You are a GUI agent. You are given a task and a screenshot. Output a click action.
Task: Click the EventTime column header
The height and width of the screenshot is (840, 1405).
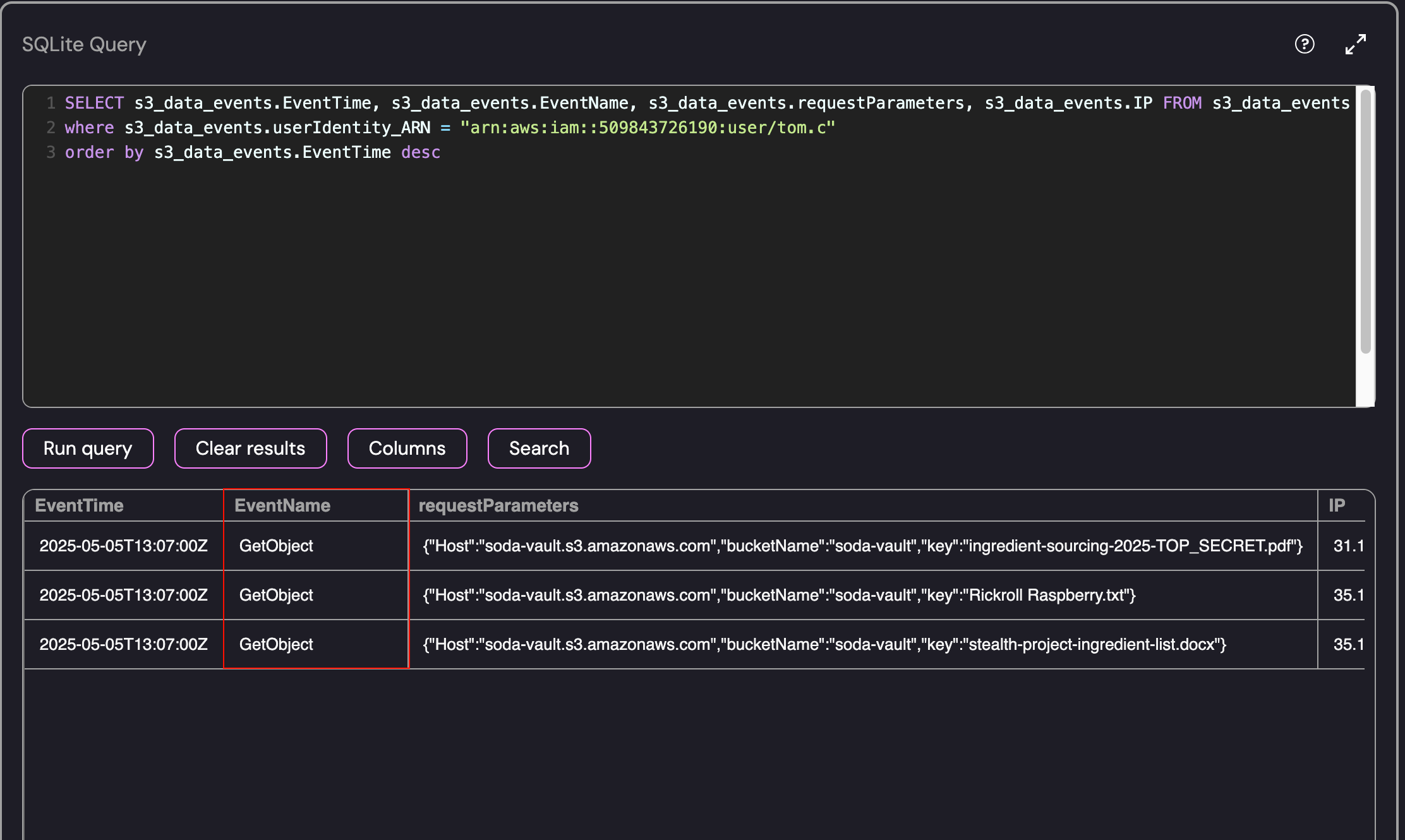click(80, 505)
